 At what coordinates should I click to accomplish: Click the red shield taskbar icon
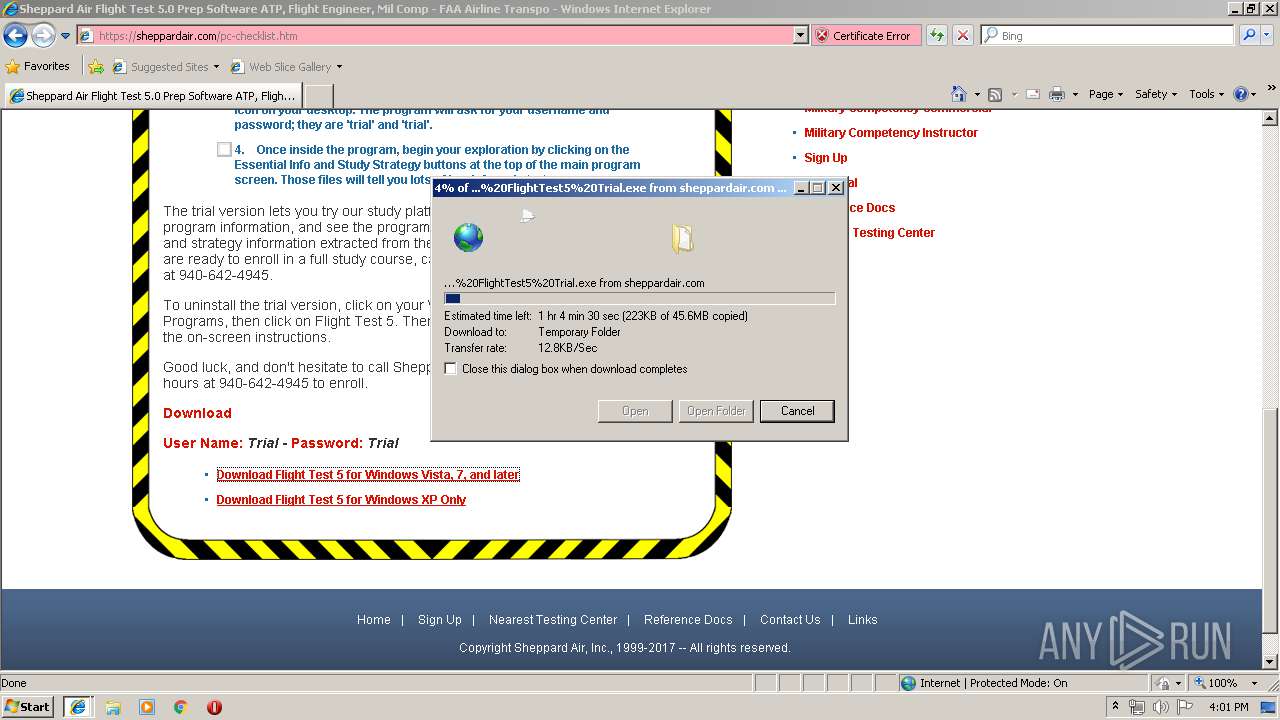[214, 707]
